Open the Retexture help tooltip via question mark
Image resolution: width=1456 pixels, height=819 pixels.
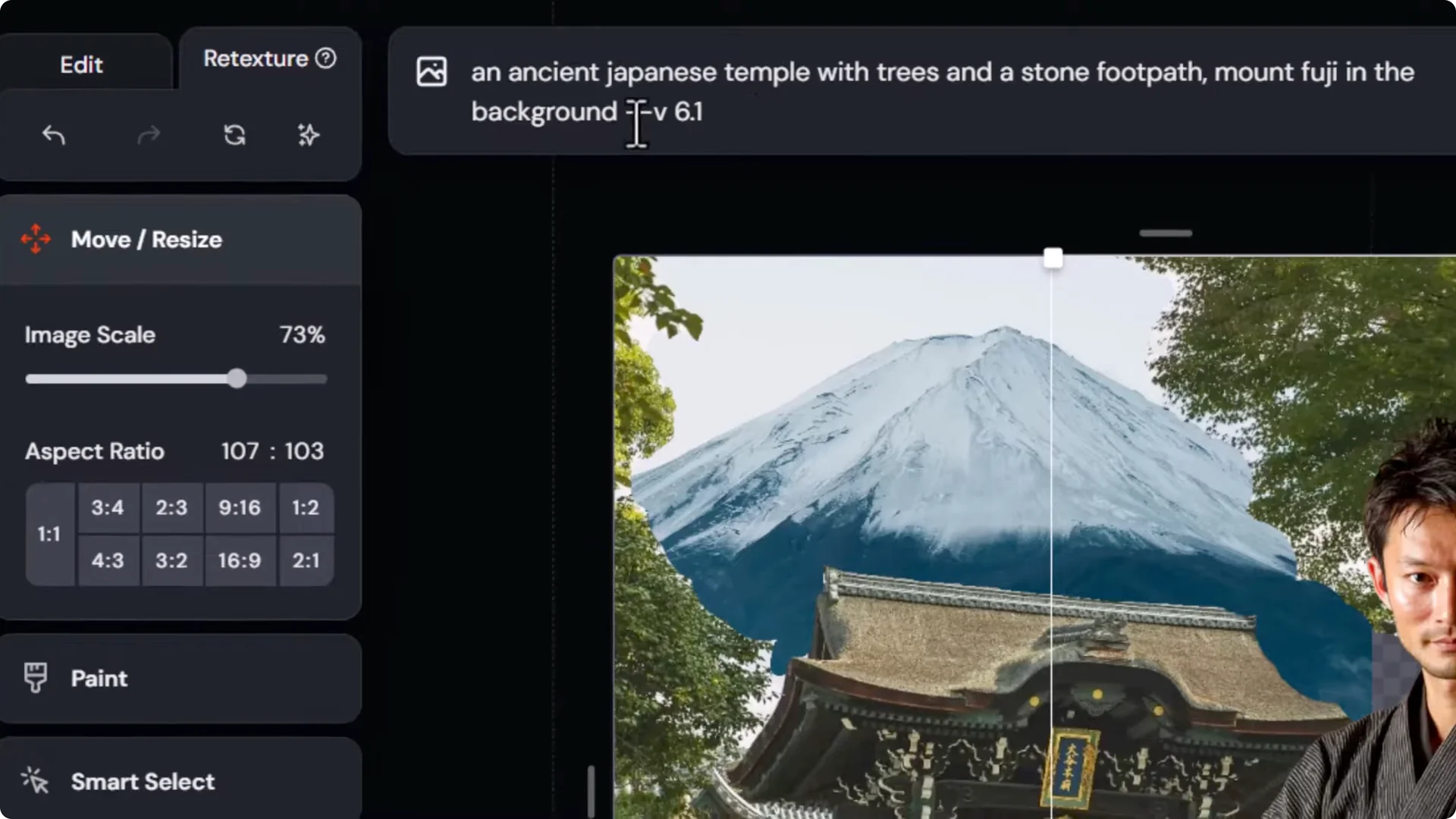(325, 58)
